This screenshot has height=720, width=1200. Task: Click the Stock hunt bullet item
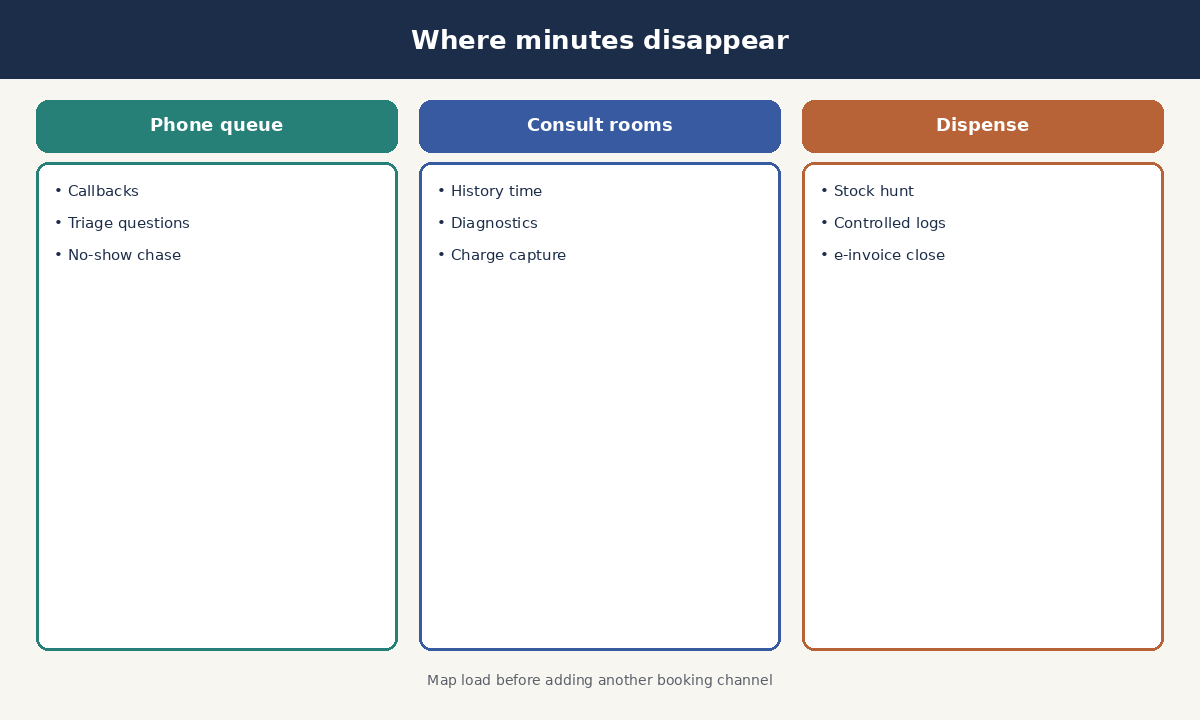[x=867, y=191]
